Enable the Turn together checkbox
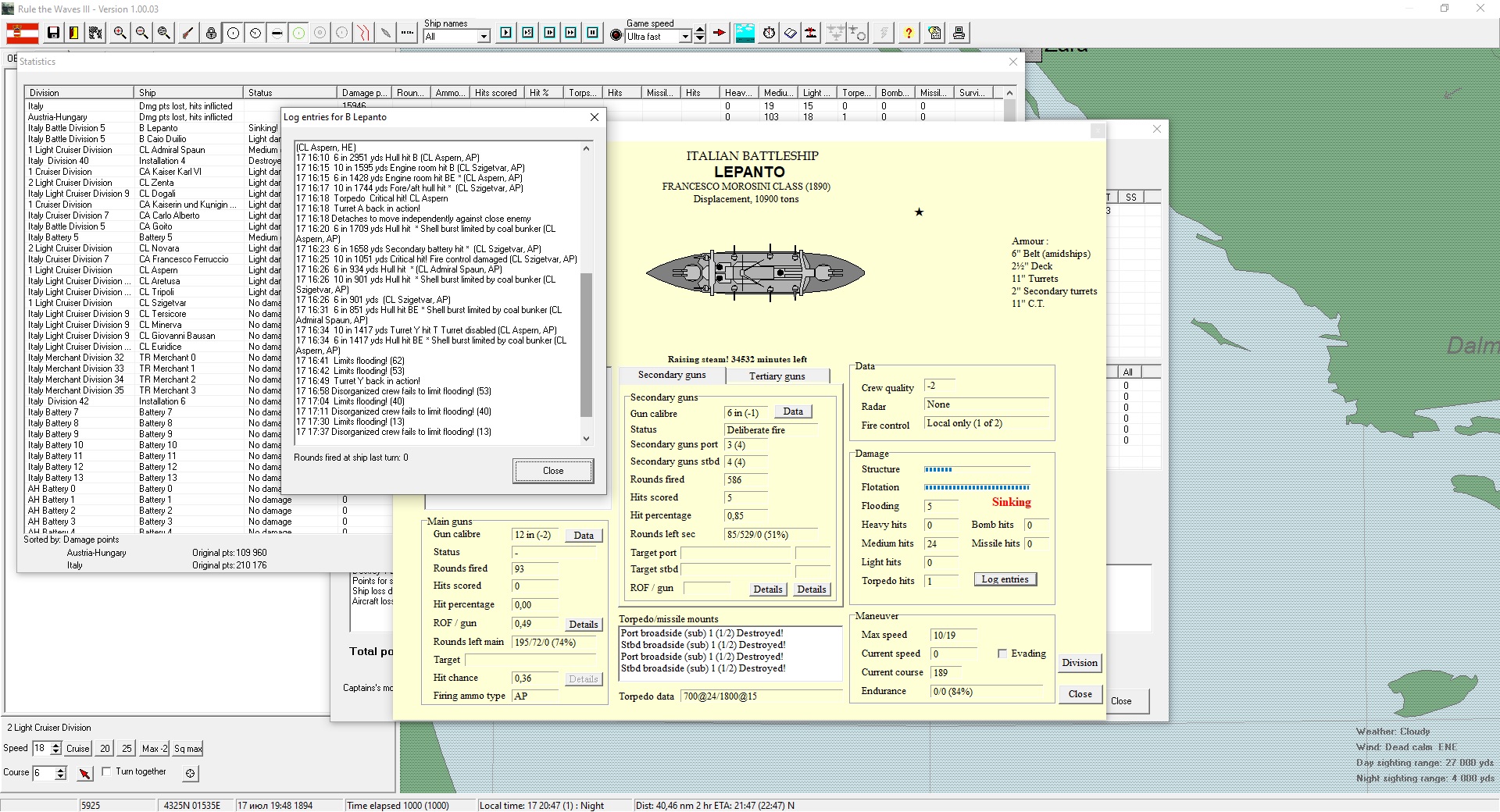This screenshot has width=1500, height=812. tap(106, 771)
